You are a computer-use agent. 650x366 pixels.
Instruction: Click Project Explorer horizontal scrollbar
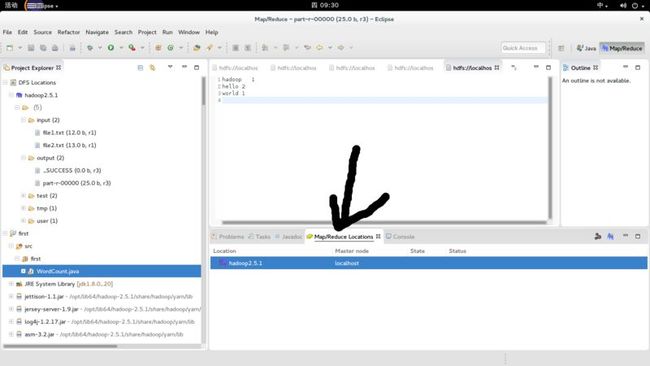(60, 346)
